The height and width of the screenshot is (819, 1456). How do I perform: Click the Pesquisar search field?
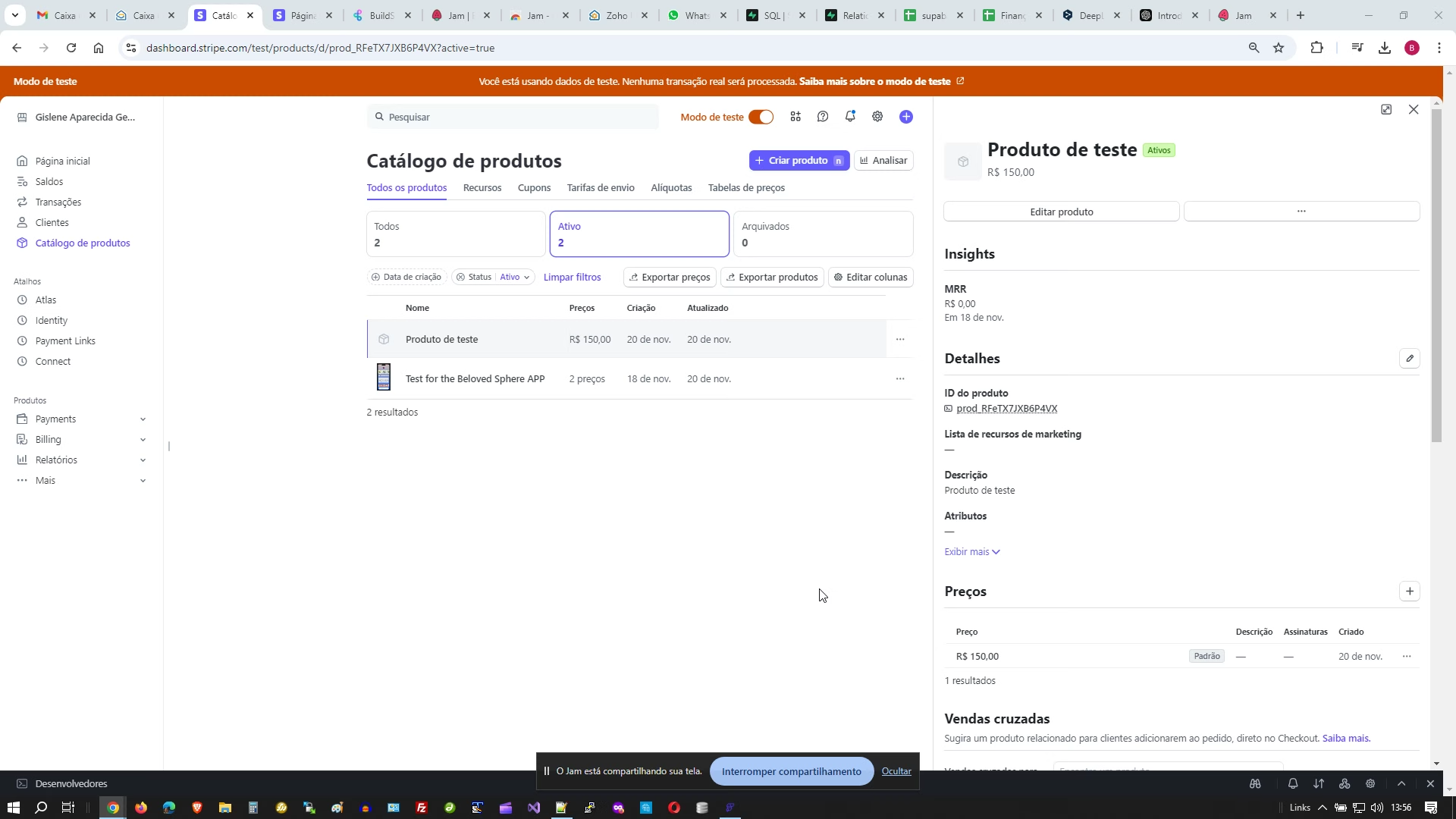click(513, 118)
